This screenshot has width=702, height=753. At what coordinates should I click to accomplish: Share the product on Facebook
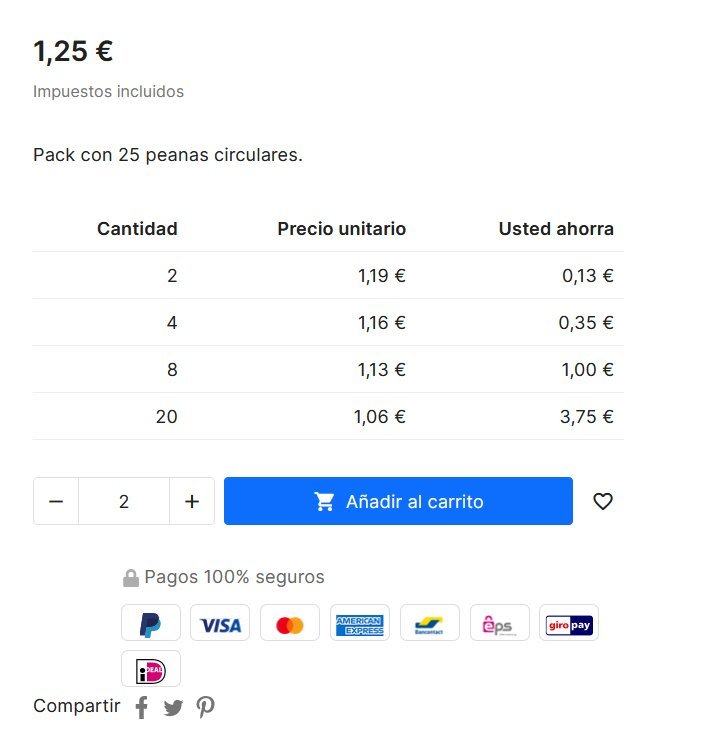tap(142, 708)
